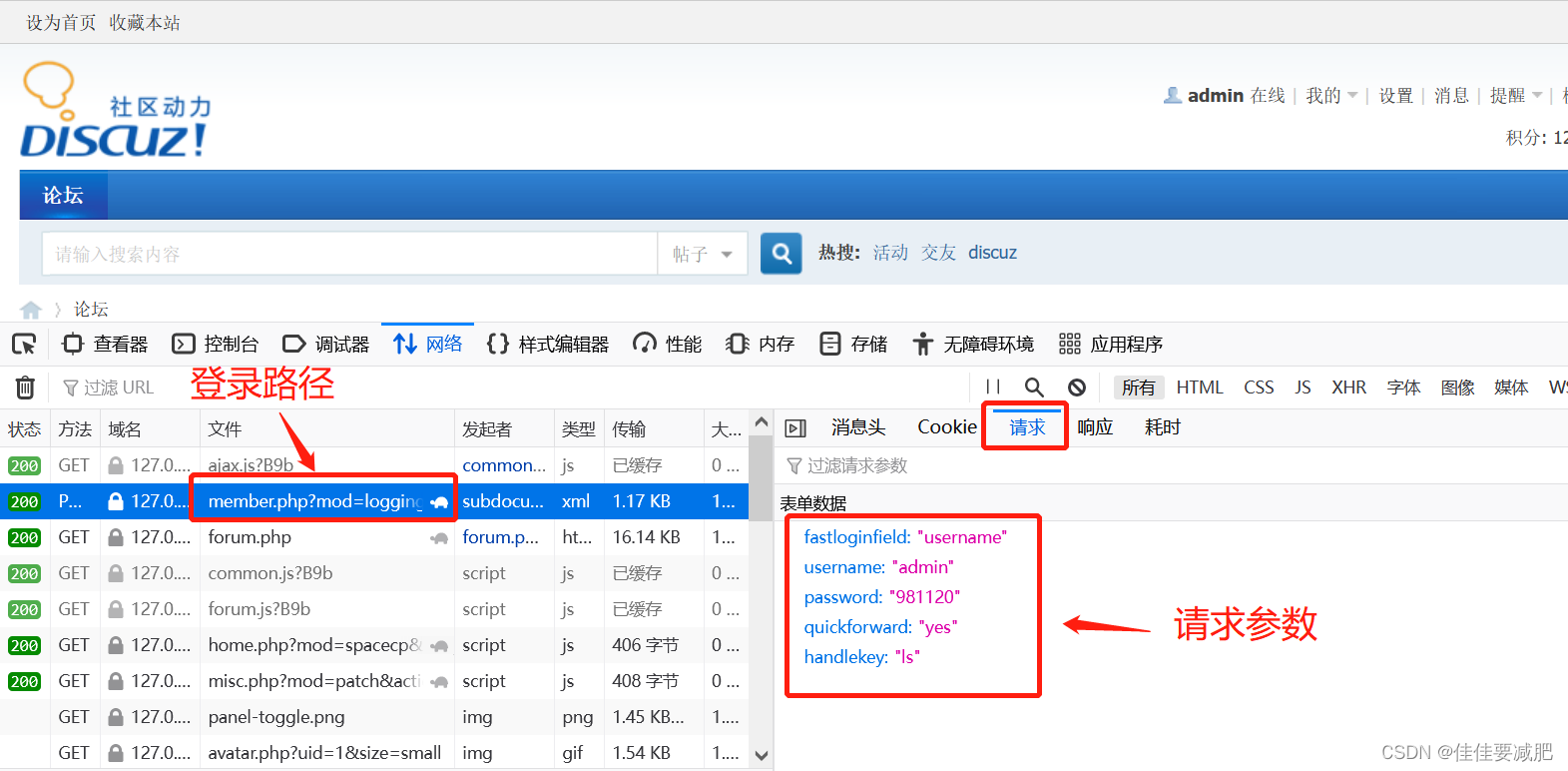Click the discuz hot search link
Viewport: 1568px width, 771px height.
coord(992,253)
